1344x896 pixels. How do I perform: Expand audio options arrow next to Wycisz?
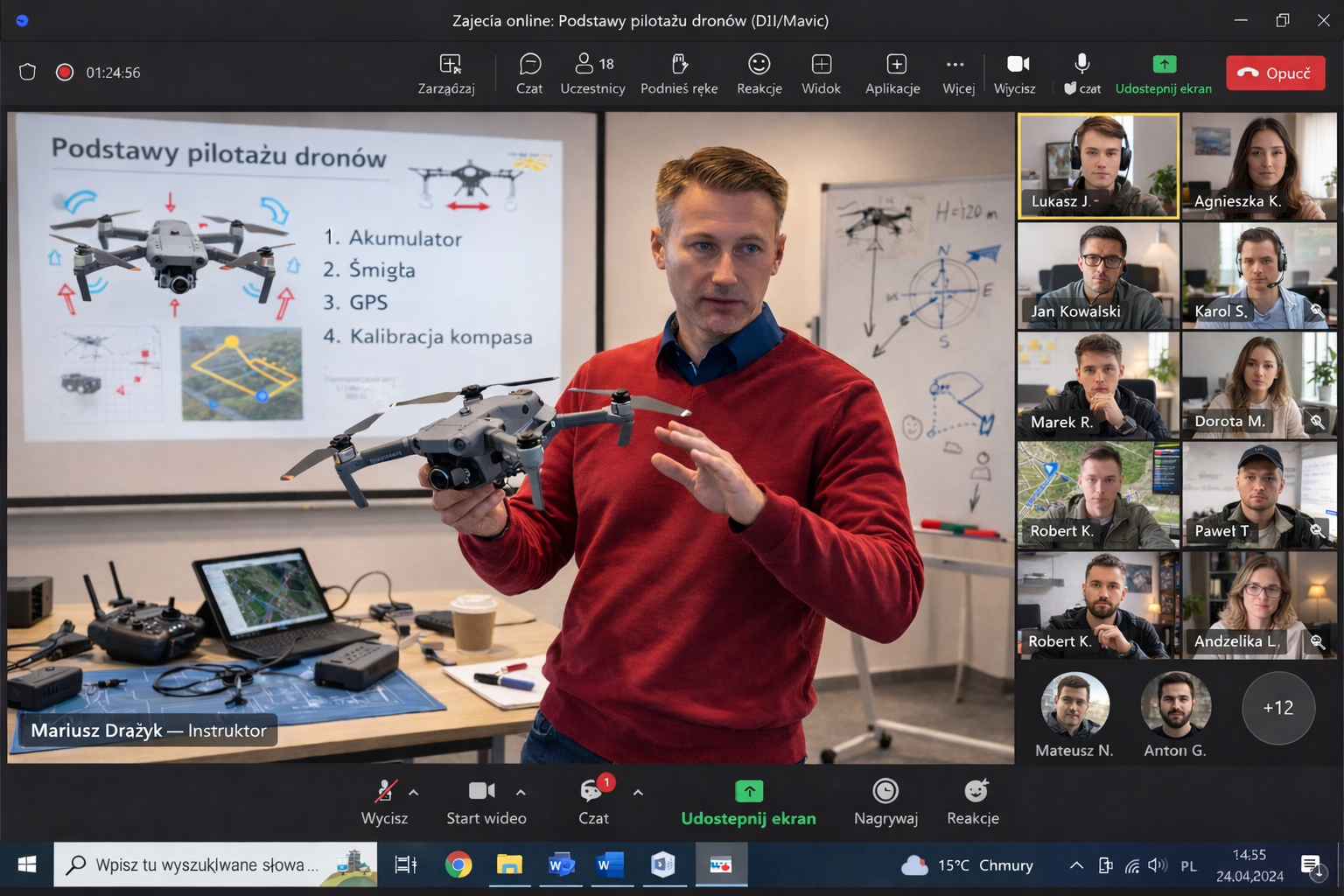tap(414, 793)
